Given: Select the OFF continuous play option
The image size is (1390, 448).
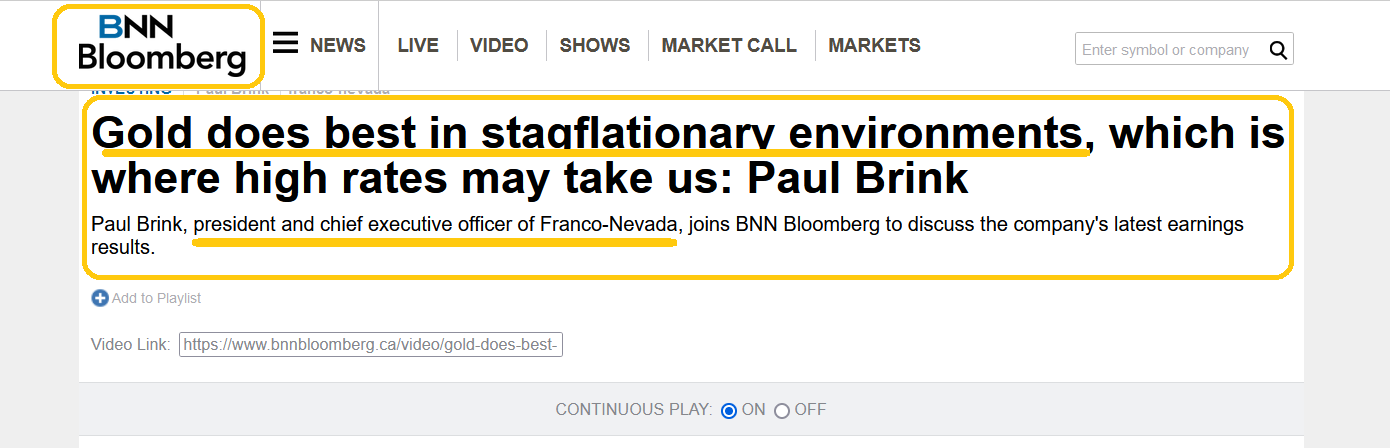Looking at the screenshot, I should point(782,410).
